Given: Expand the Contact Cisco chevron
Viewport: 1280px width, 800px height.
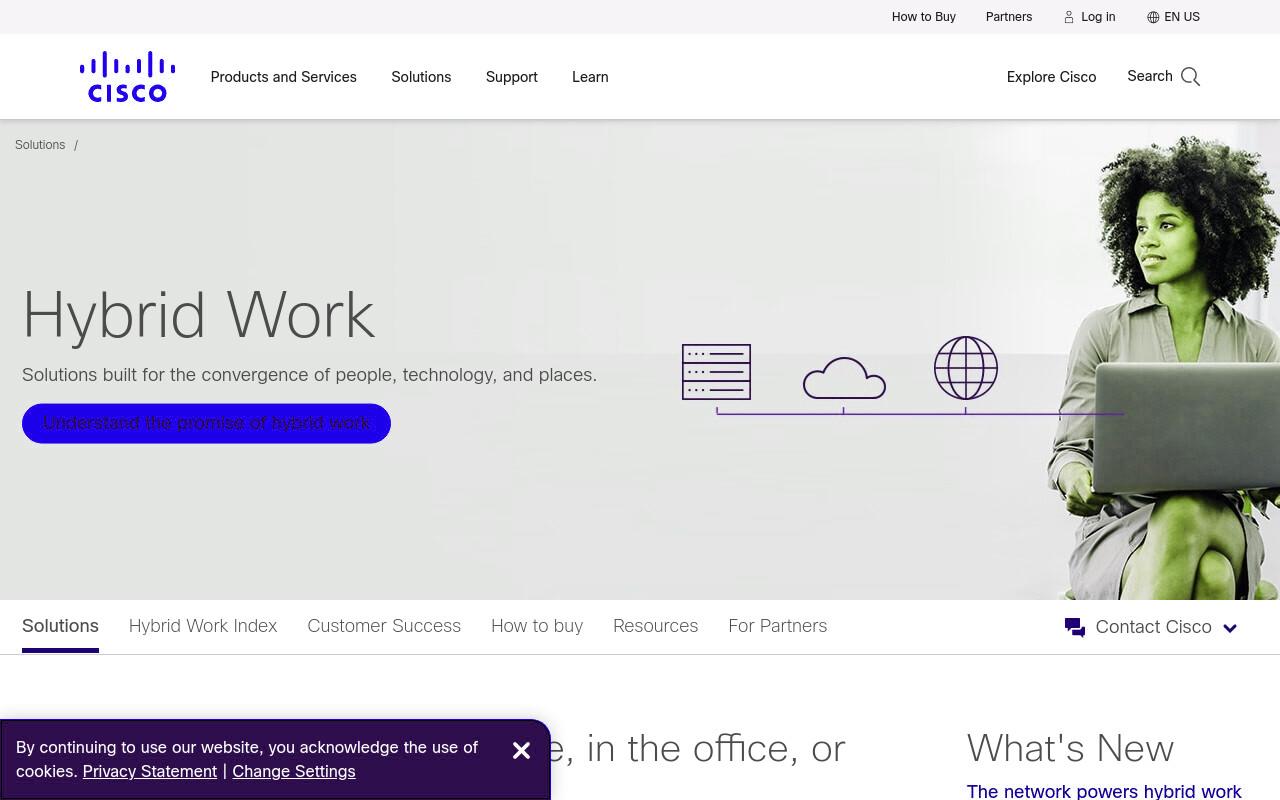Looking at the screenshot, I should (1230, 628).
